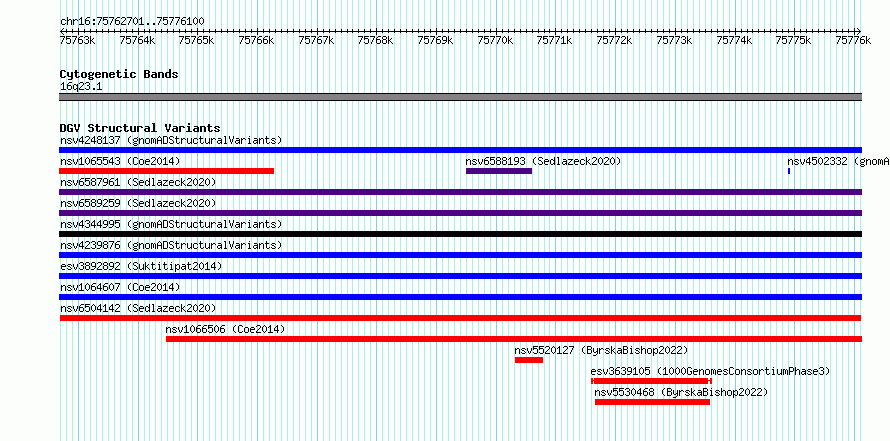The height and width of the screenshot is (441, 890).
Task: Click the red nsv6504142 variant bar
Action: (460, 318)
